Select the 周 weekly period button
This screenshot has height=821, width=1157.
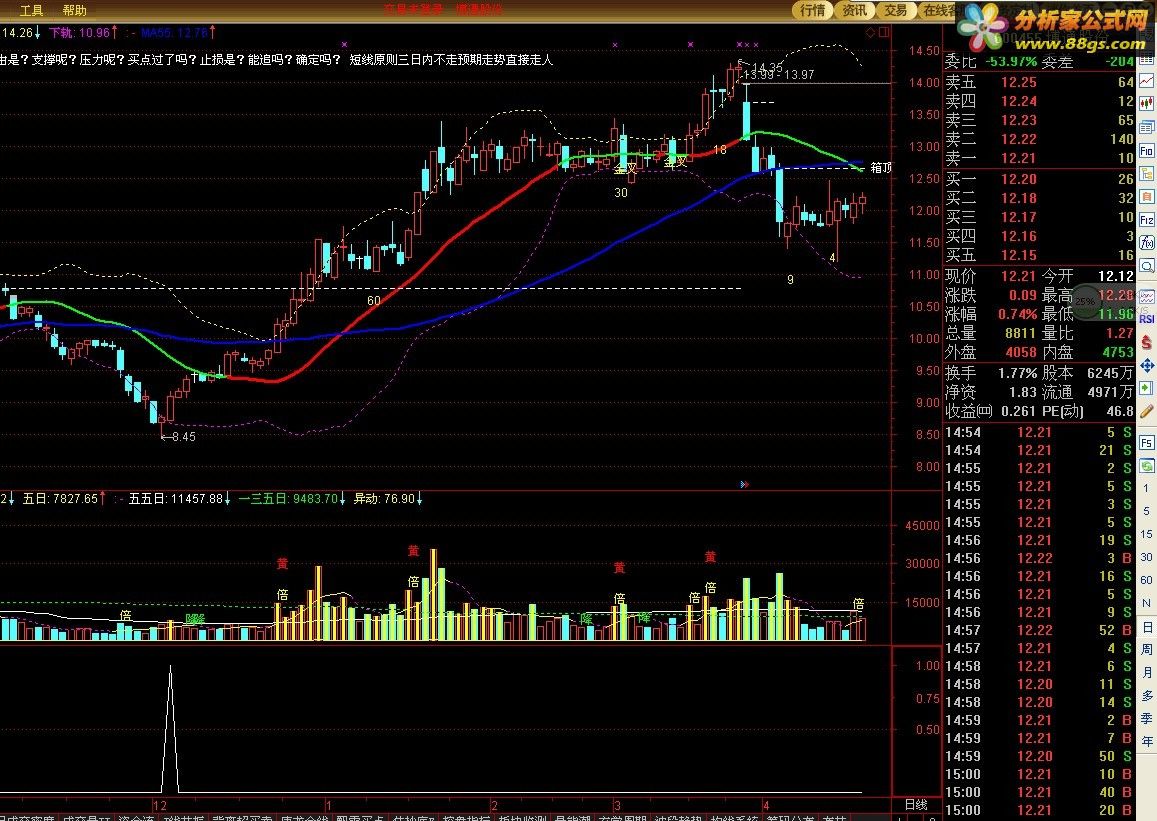pyautogui.click(x=1147, y=650)
